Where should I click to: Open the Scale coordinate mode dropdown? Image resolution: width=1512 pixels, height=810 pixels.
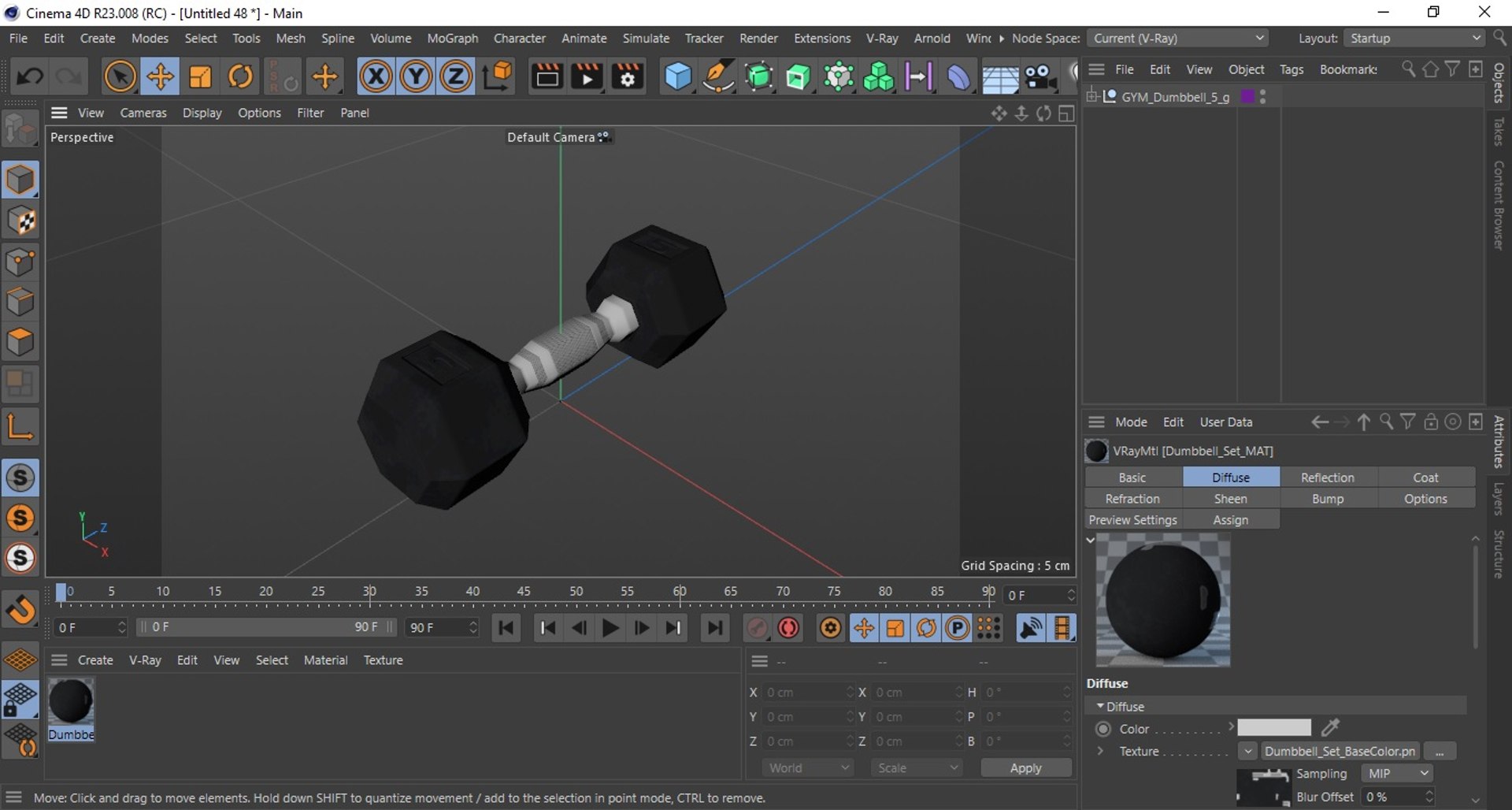coord(917,767)
